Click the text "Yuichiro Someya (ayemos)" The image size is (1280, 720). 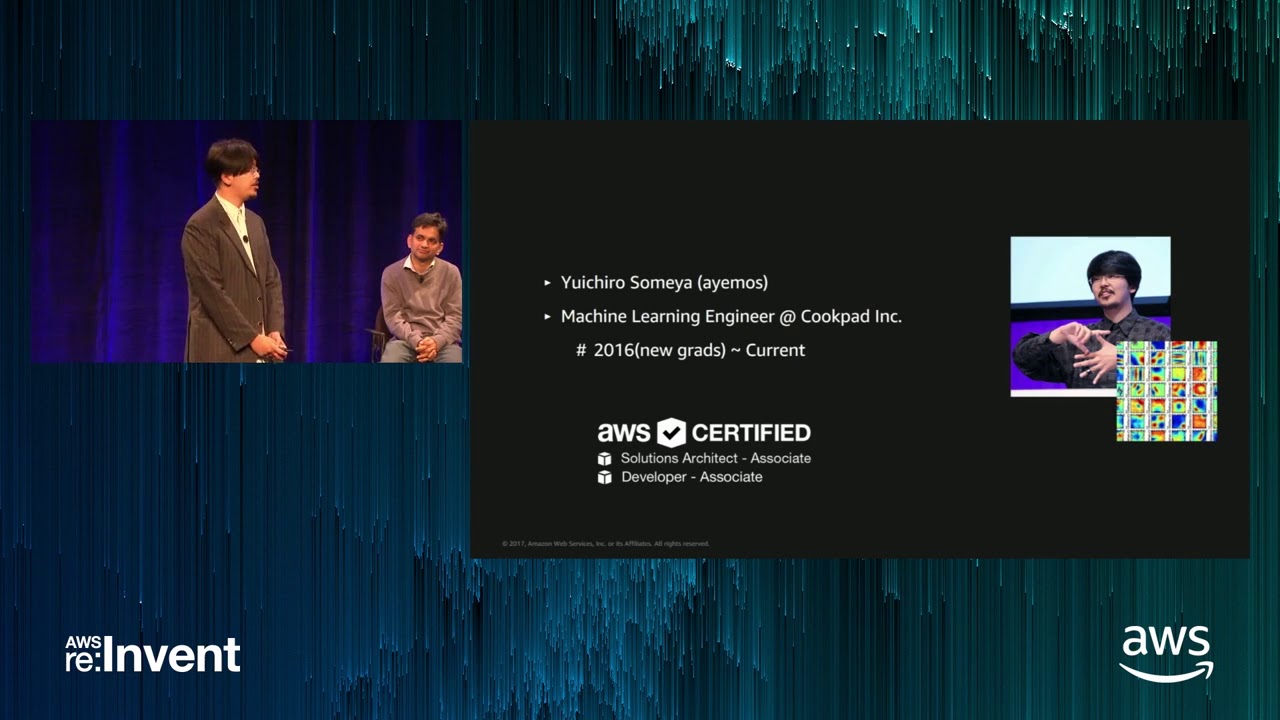pyautogui.click(x=664, y=283)
